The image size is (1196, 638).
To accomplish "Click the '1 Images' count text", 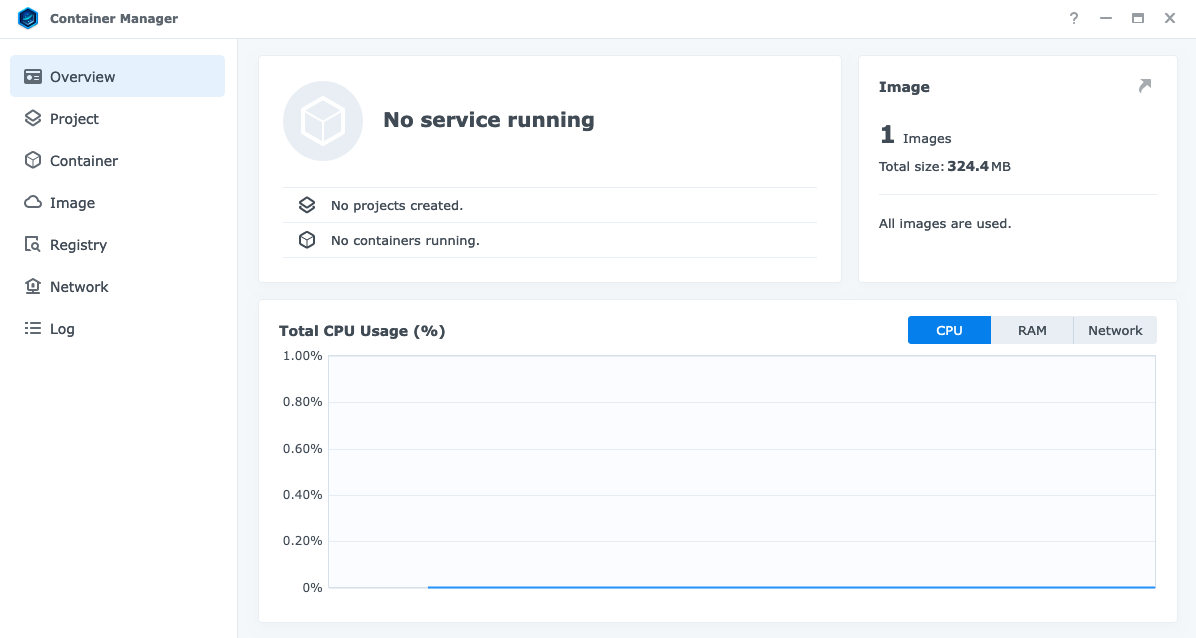I will click(x=915, y=137).
